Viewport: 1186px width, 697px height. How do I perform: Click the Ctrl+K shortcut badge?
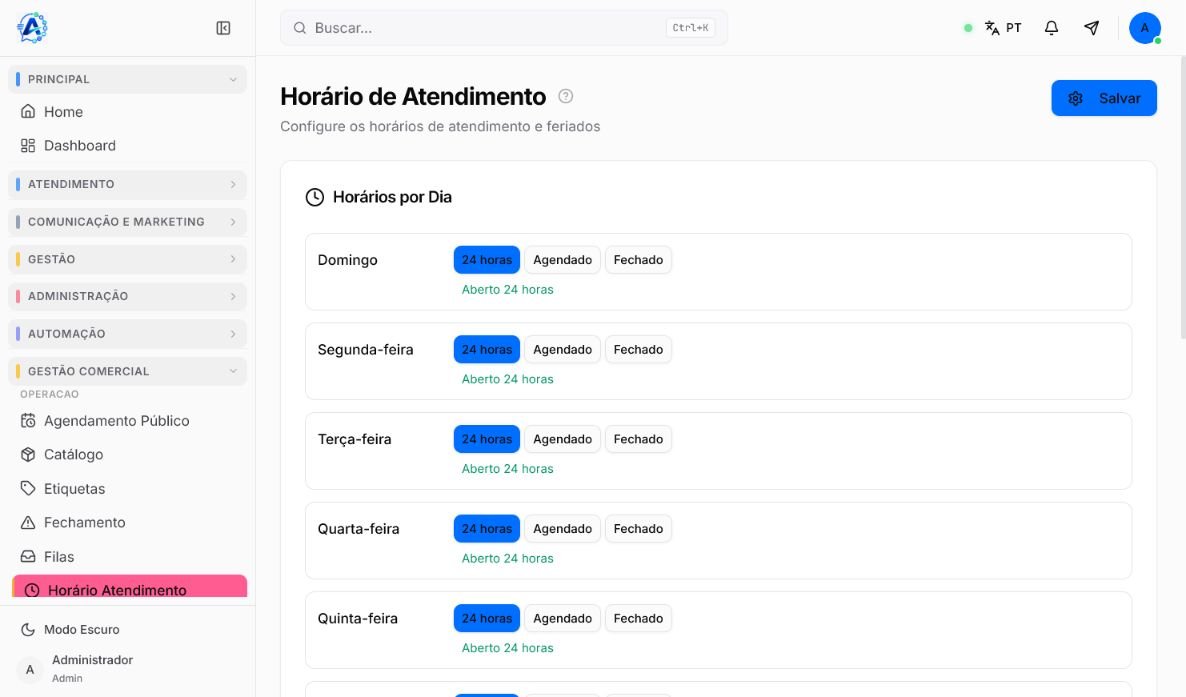click(x=691, y=28)
